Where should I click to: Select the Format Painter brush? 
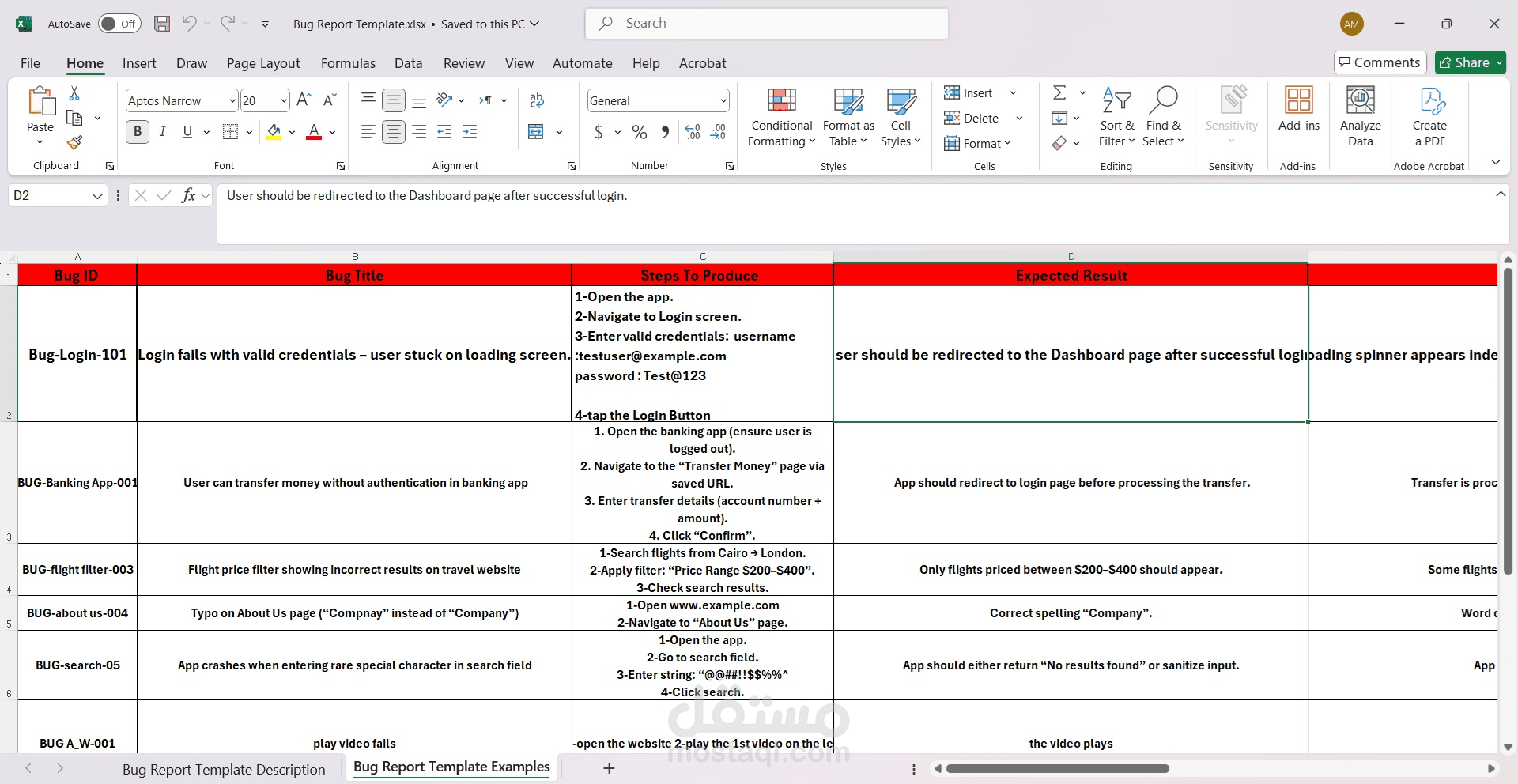click(74, 142)
